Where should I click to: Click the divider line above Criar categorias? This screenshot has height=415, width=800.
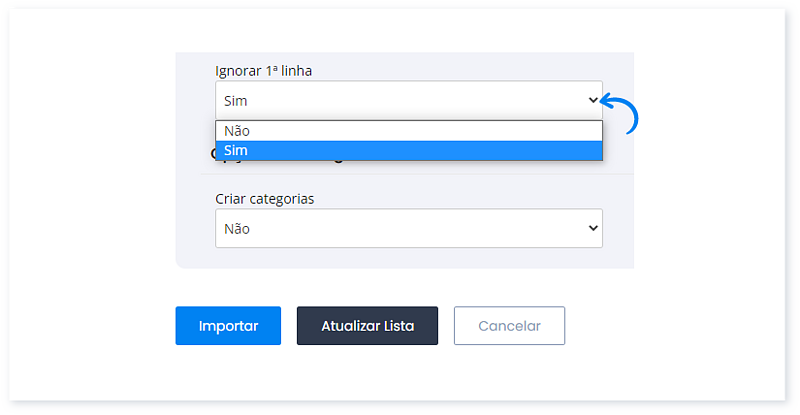[x=400, y=174]
